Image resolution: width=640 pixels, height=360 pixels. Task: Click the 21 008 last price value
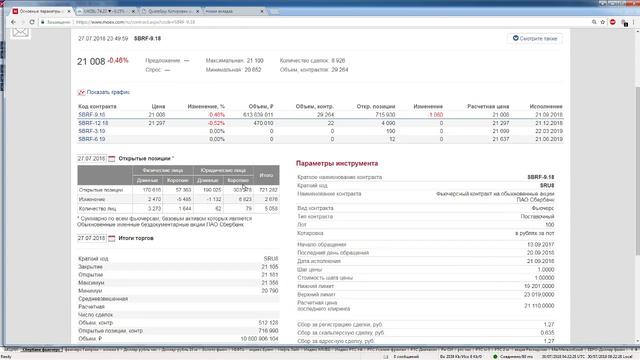point(91,62)
